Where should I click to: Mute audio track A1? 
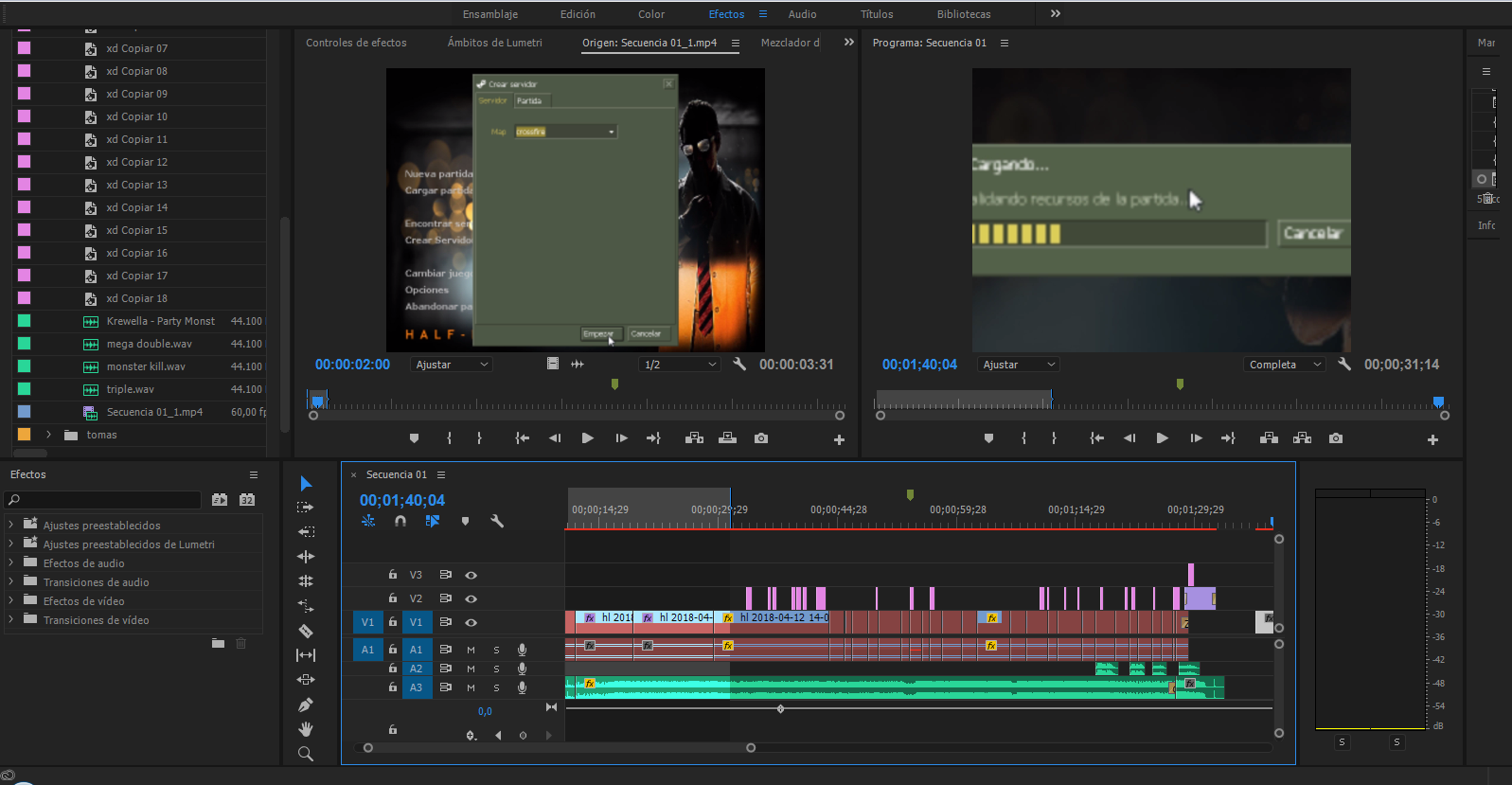click(471, 650)
